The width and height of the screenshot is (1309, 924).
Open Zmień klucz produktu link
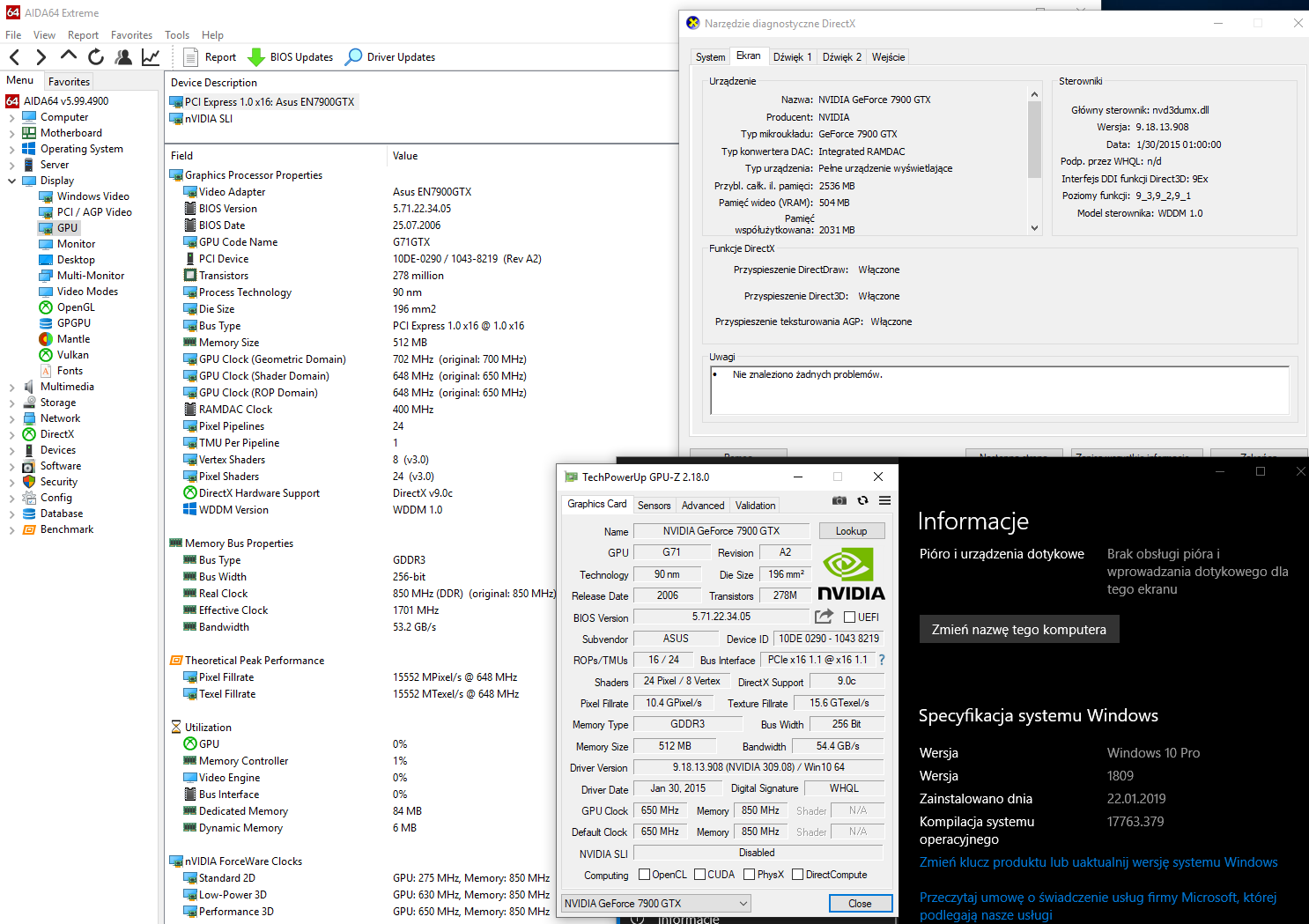[1098, 862]
